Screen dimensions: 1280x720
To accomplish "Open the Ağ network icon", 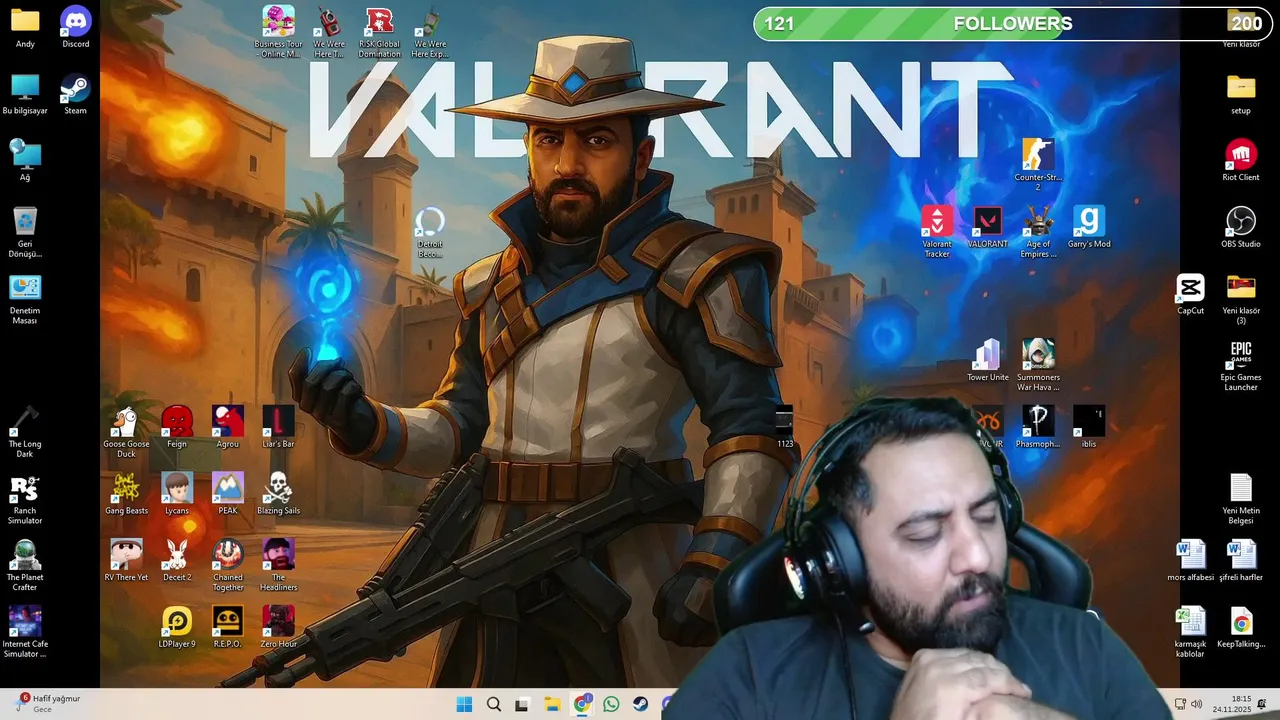I will 25,160.
